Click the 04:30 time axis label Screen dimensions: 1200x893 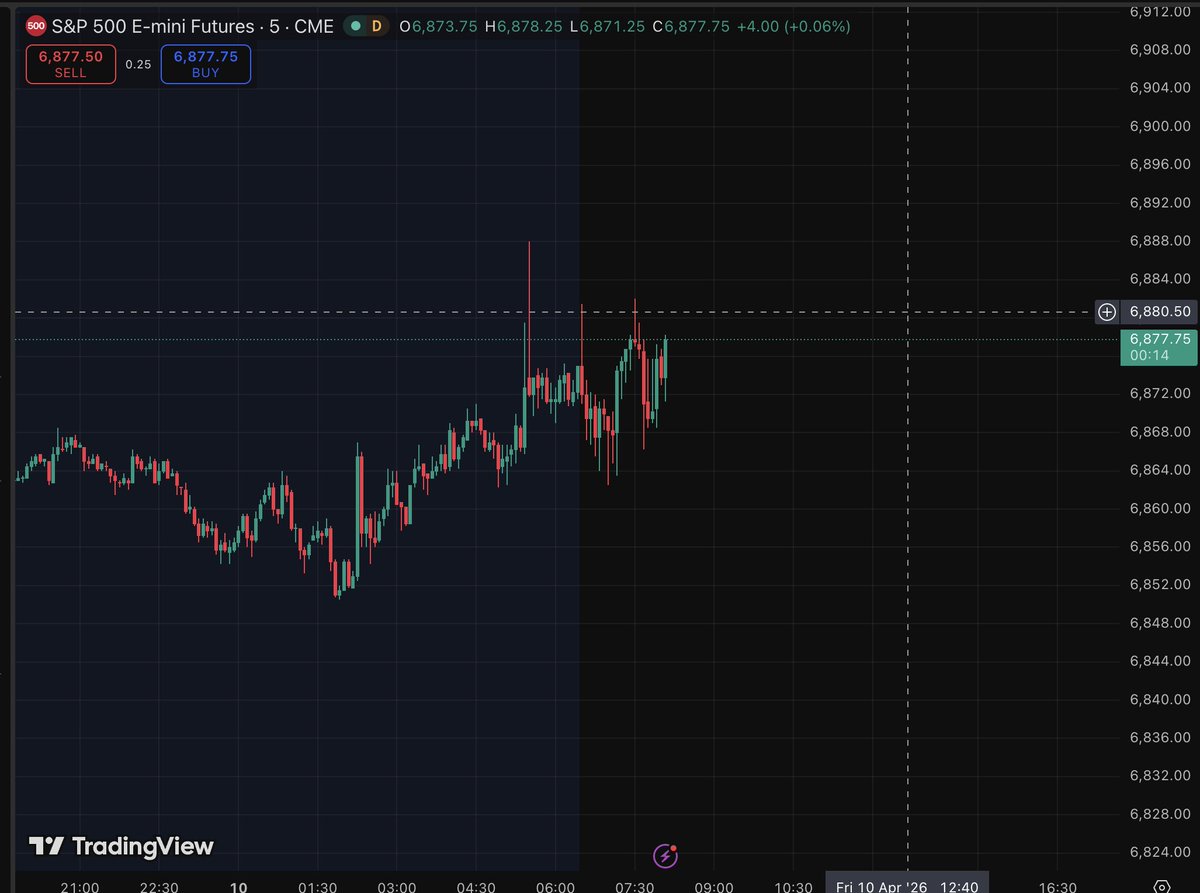[476, 886]
